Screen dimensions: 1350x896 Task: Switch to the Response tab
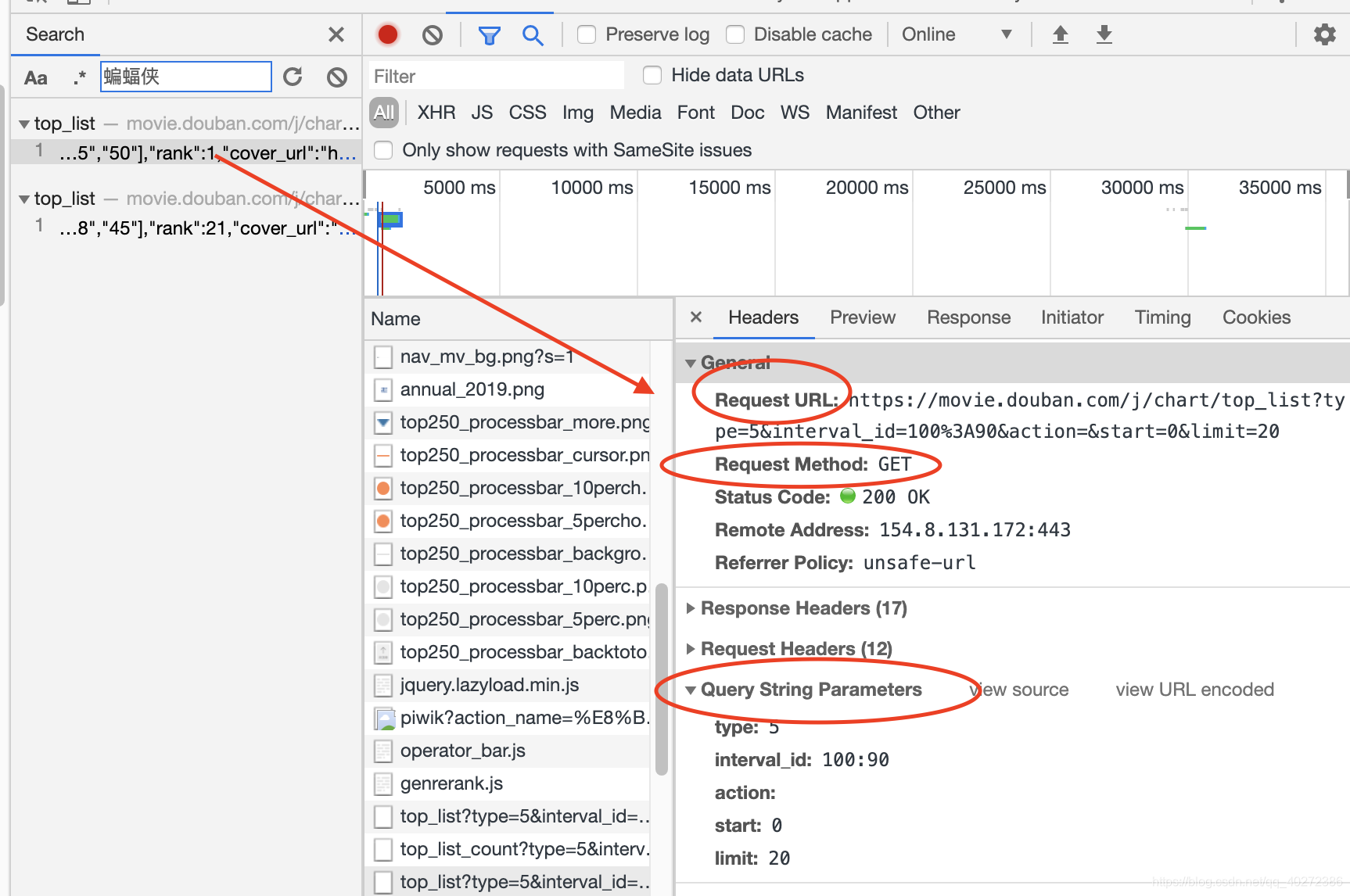[x=968, y=317]
